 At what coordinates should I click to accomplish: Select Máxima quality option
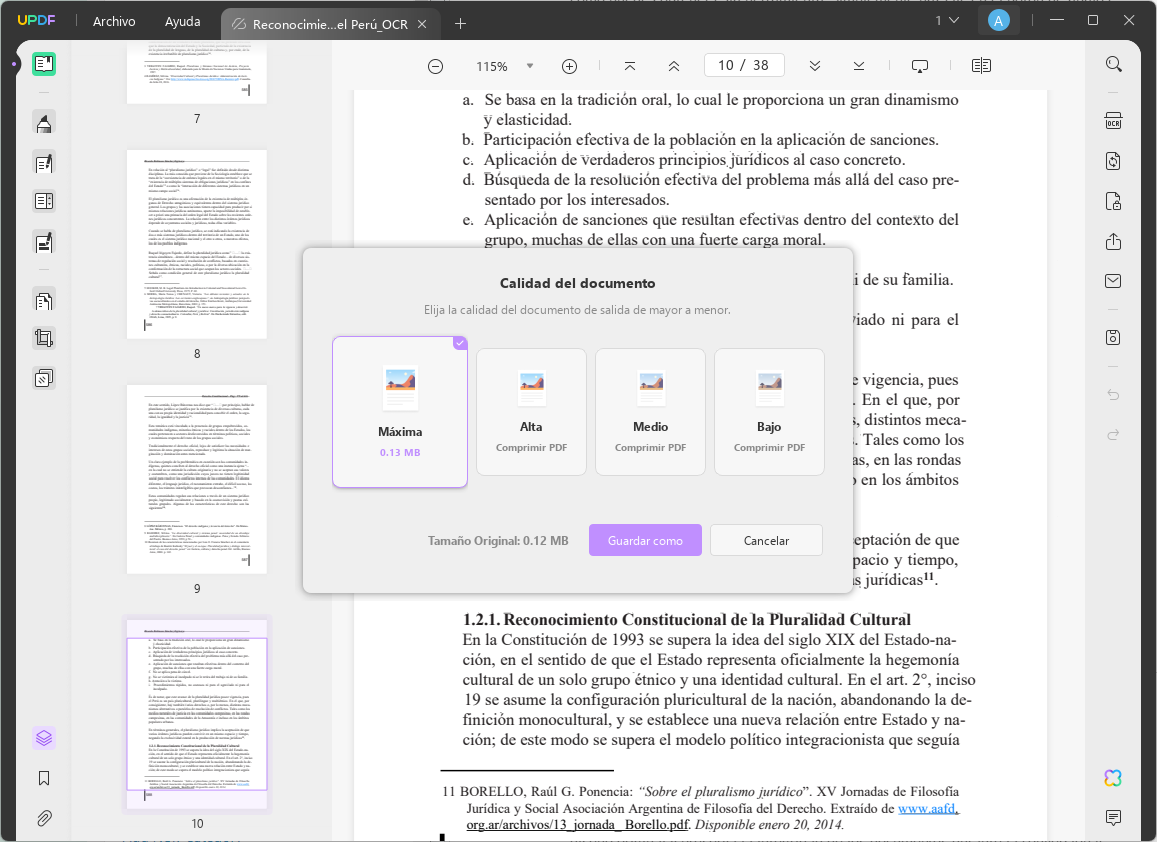point(400,412)
